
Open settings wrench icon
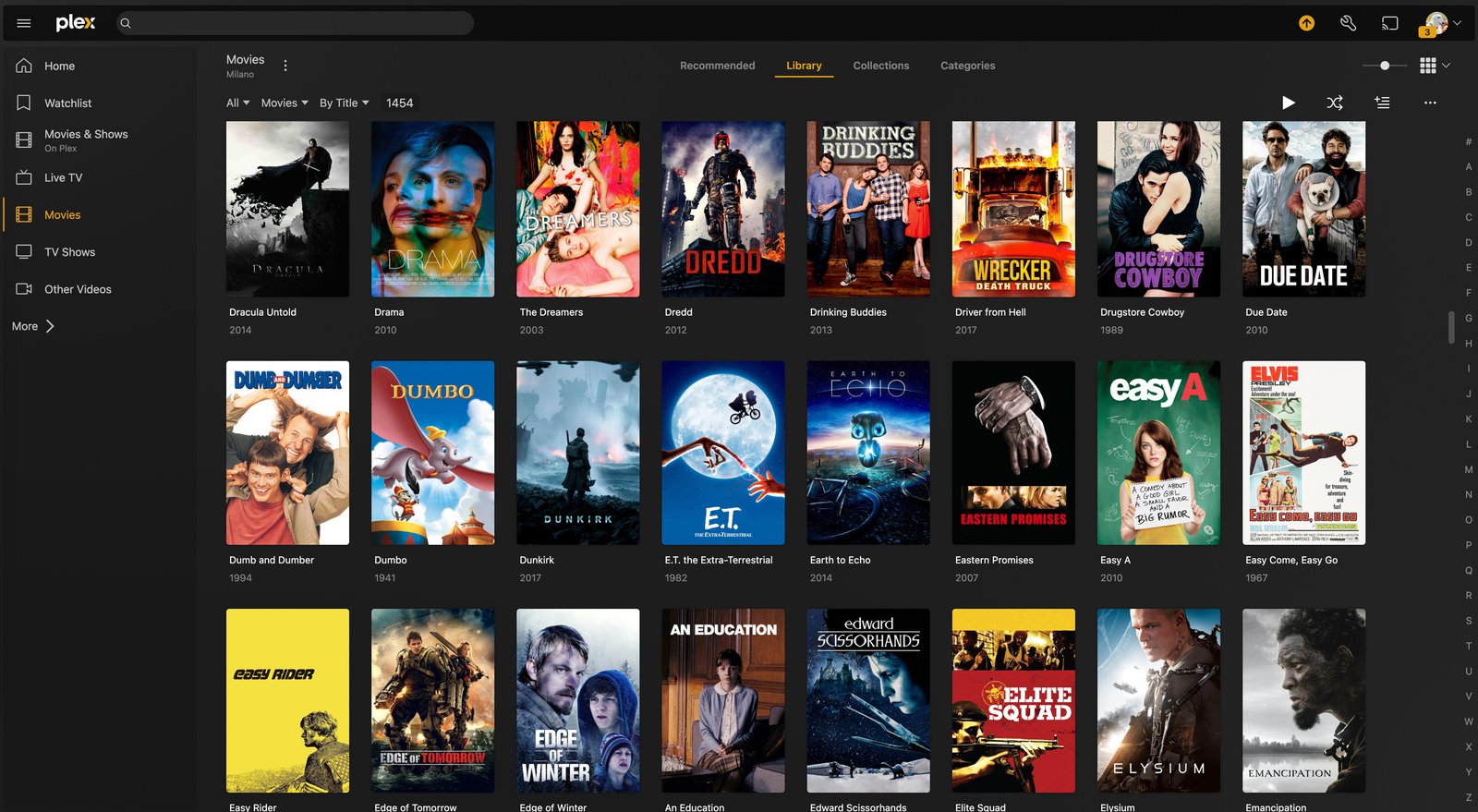pyautogui.click(x=1348, y=23)
